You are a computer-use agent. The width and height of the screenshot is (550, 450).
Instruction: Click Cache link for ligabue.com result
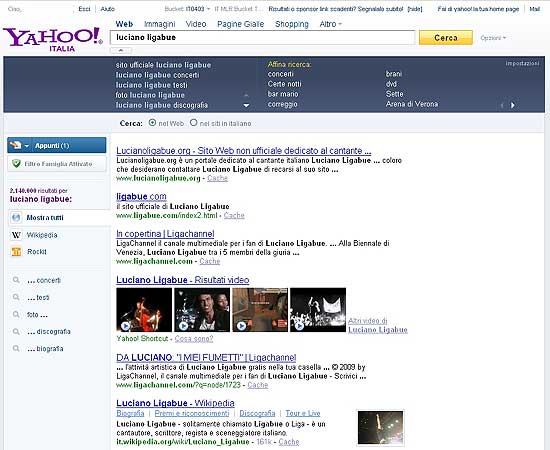coord(234,215)
